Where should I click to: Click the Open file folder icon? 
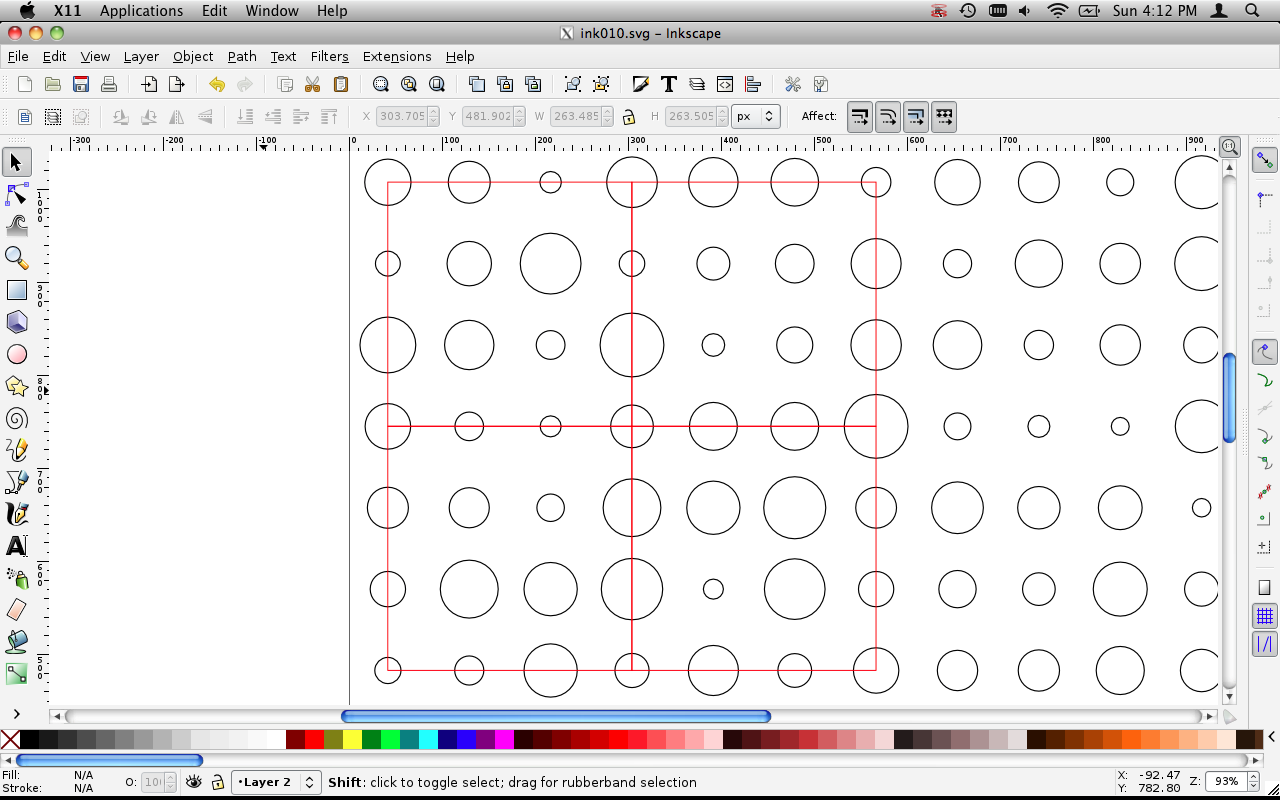point(53,84)
